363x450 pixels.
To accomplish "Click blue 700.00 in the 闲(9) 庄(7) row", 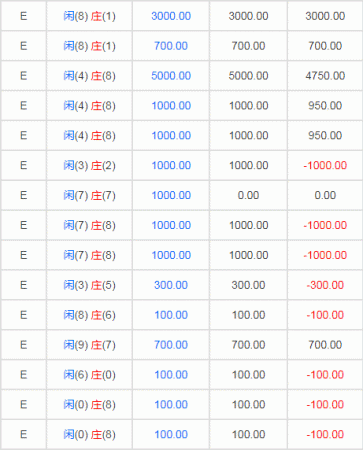I will click(x=171, y=345).
